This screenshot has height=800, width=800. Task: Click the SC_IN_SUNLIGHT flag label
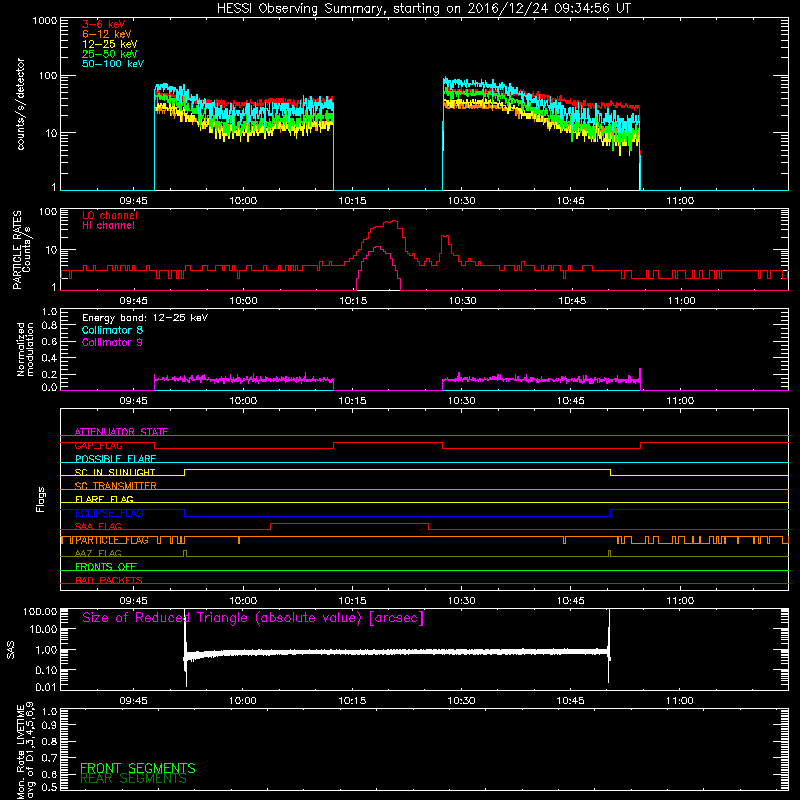(x=115, y=472)
